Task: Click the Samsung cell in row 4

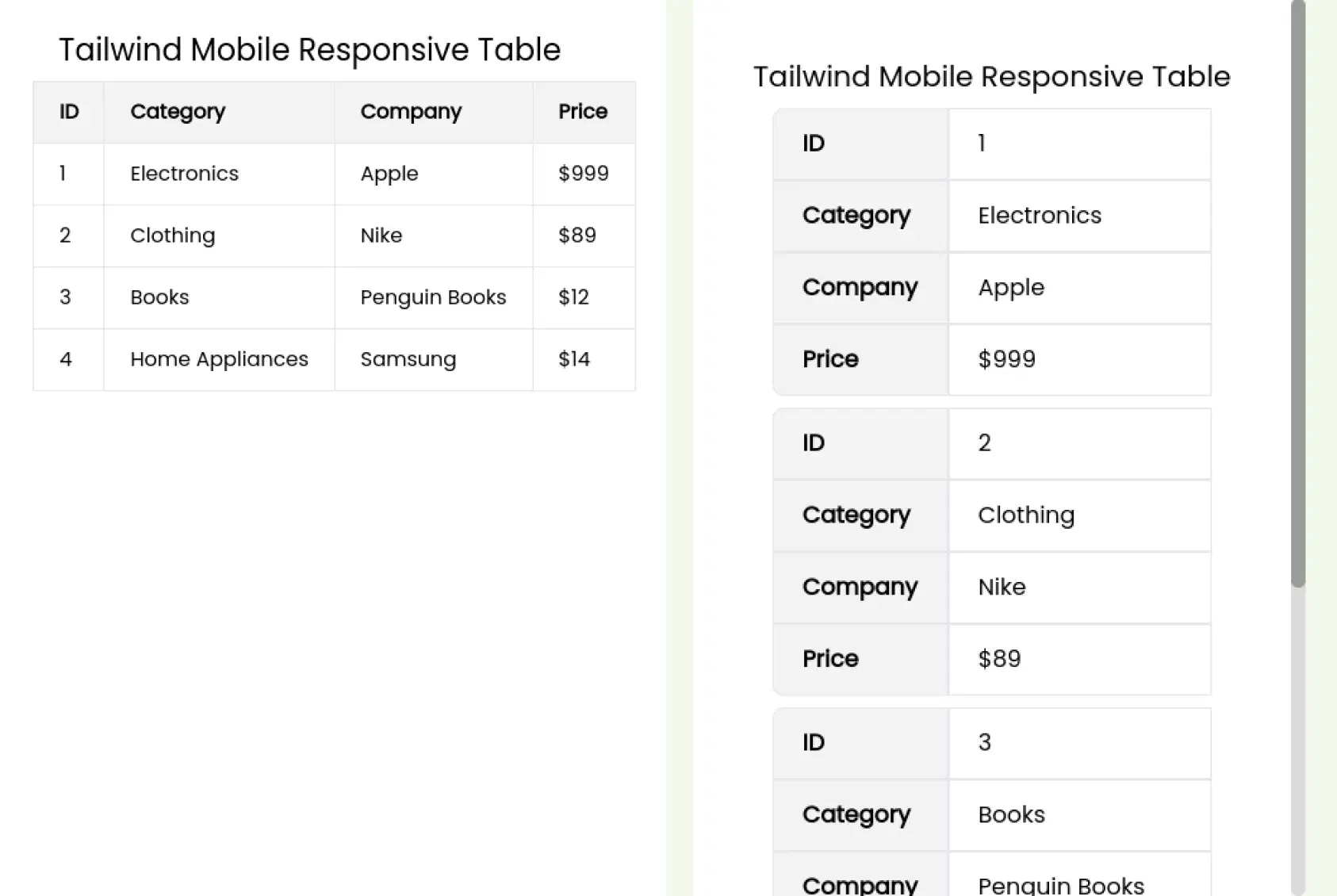Action: 408,359
